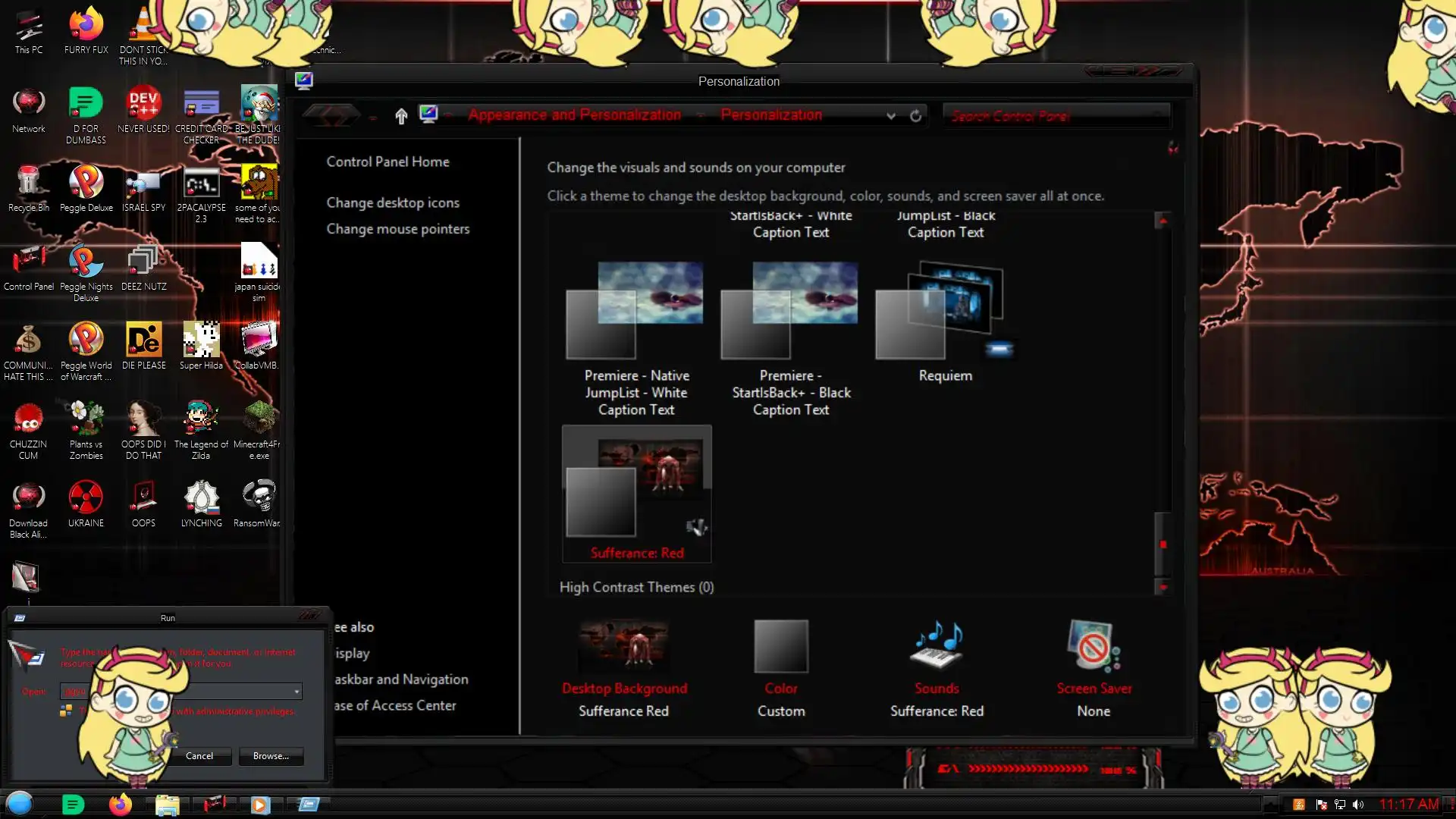Click the Up navigation arrow
The width and height of the screenshot is (1456, 819).
(401, 116)
